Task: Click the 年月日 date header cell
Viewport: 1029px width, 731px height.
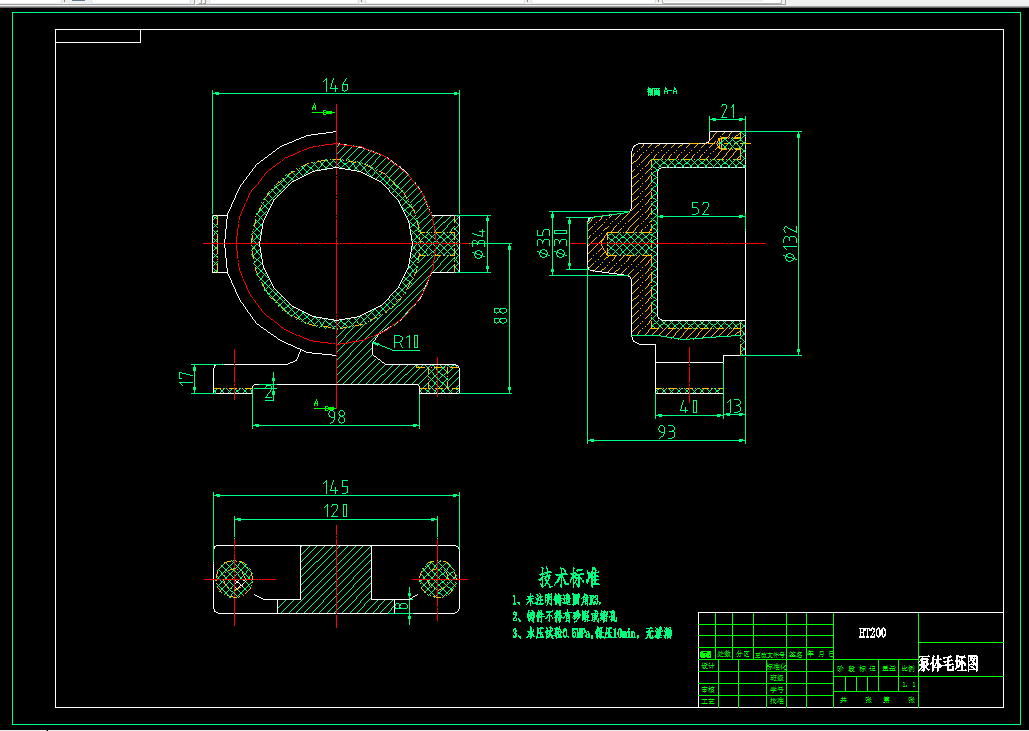Action: pyautogui.click(x=820, y=654)
